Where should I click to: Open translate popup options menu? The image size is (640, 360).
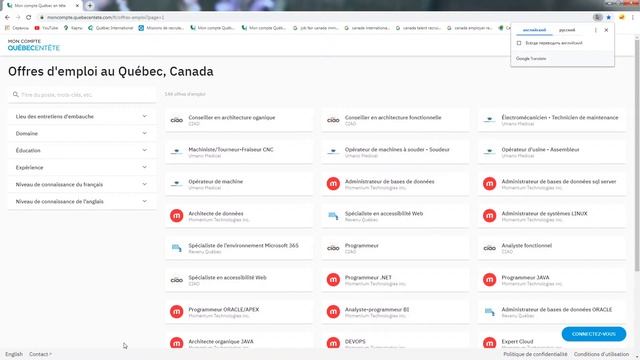(x=596, y=30)
